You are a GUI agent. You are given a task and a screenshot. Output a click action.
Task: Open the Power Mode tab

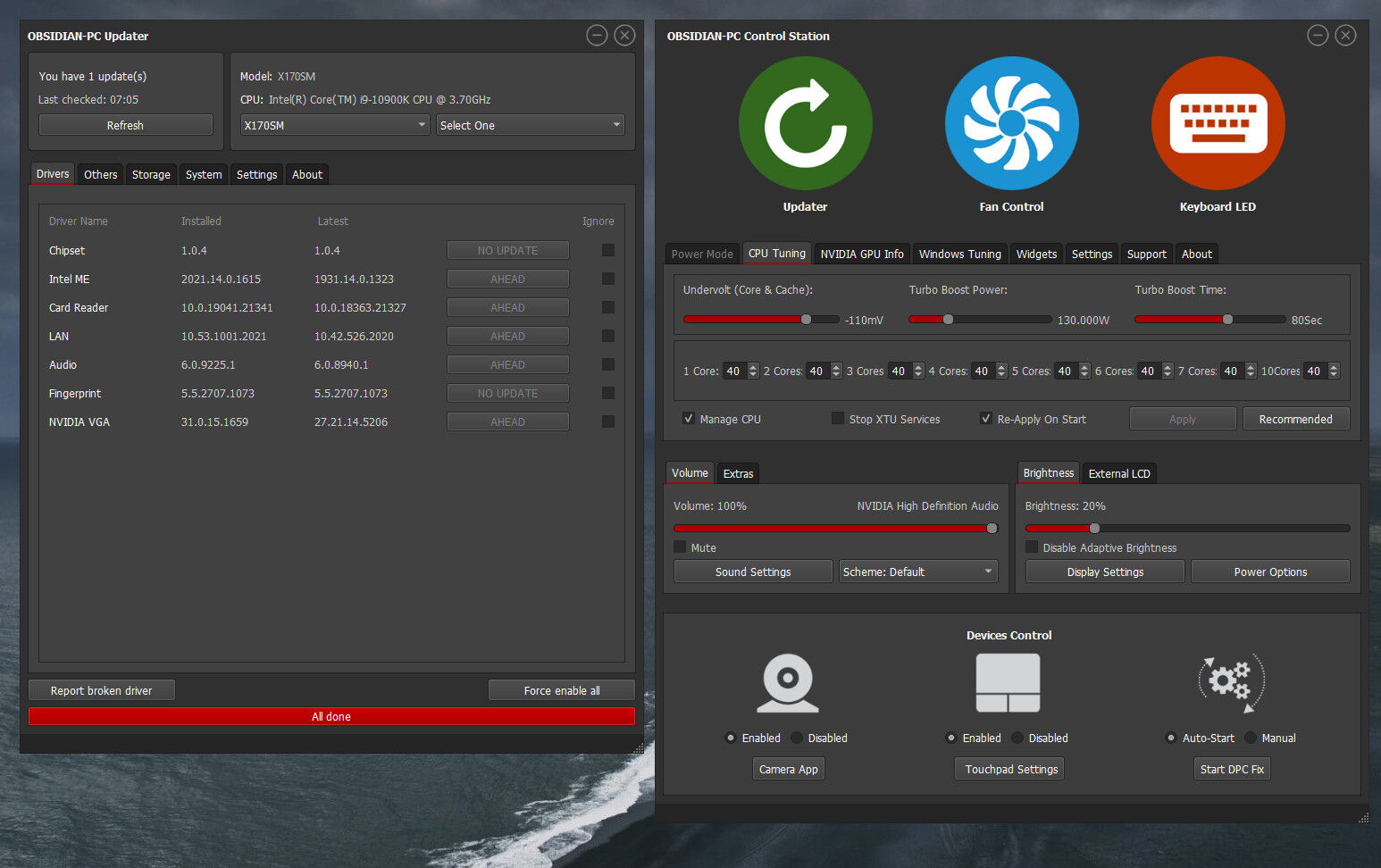702,254
